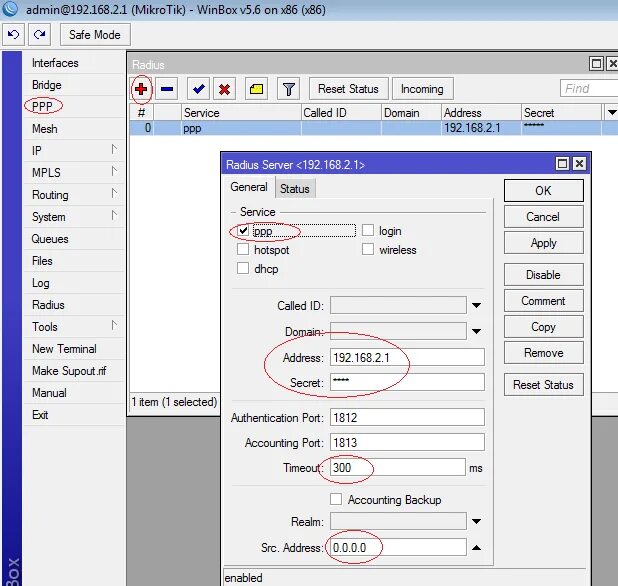The height and width of the screenshot is (586, 618).
Task: Expand the Domain dropdown arrow
Action: pyautogui.click(x=476, y=331)
